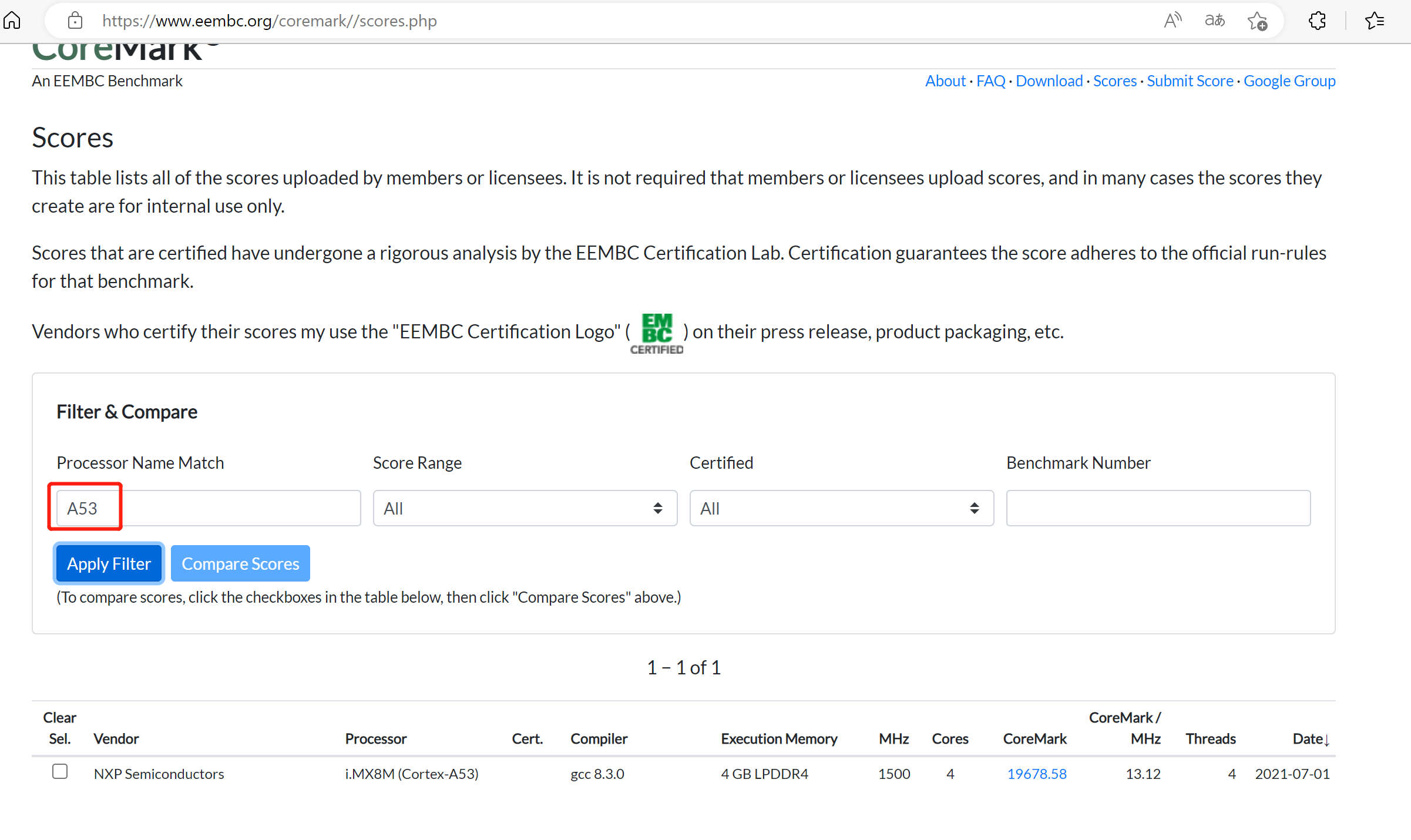
Task: Select the 13.12 CoreMark/MHz value
Action: [x=1143, y=774]
